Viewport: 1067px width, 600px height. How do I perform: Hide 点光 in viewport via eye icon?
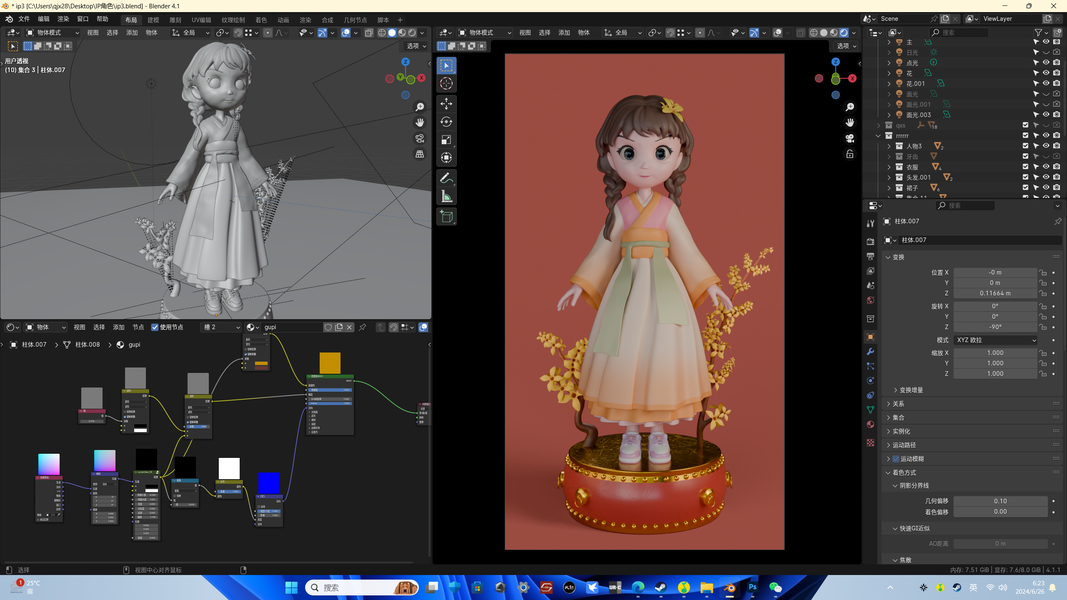click(x=1046, y=63)
